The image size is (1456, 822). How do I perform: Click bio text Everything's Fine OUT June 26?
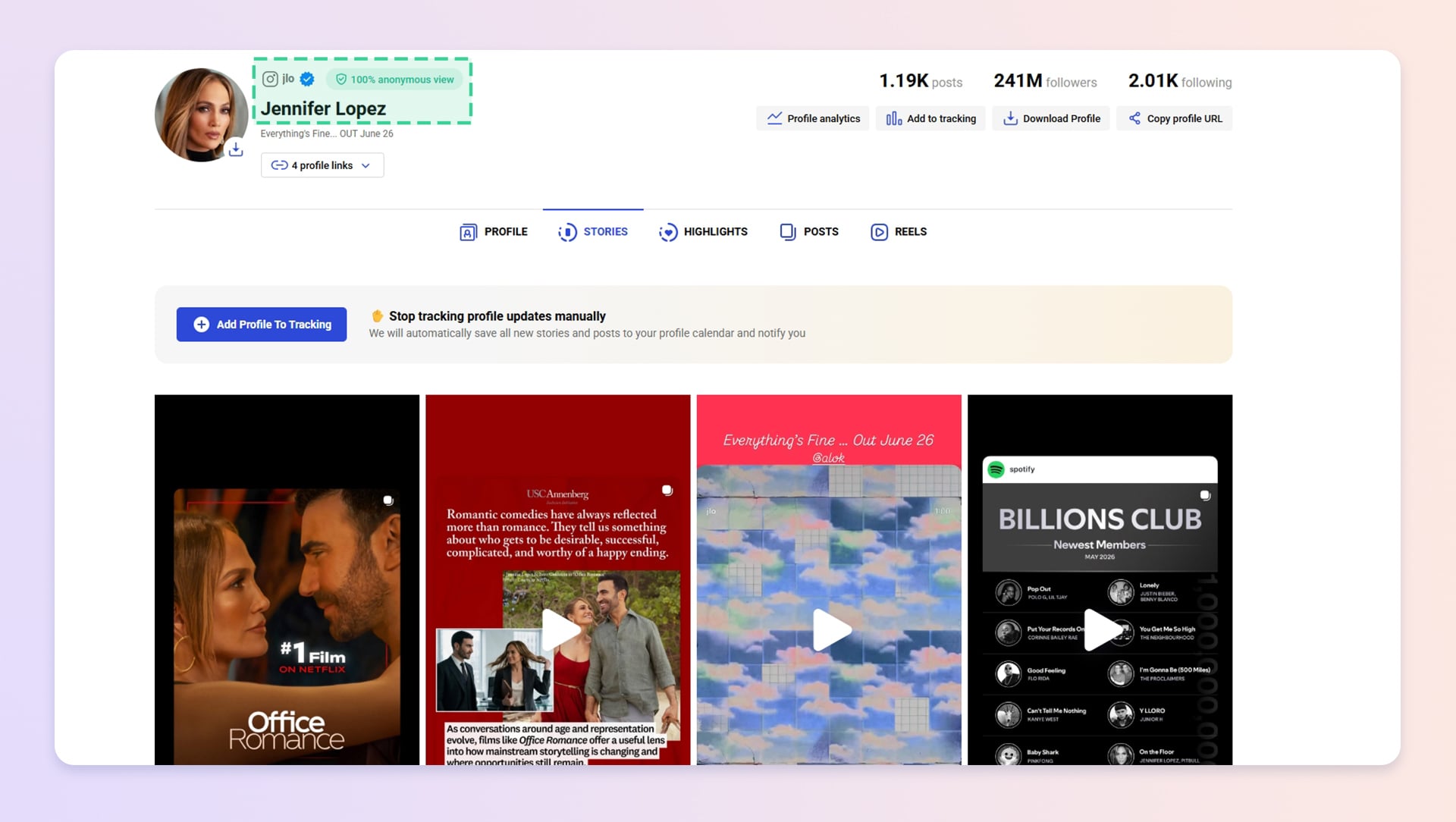click(x=327, y=133)
